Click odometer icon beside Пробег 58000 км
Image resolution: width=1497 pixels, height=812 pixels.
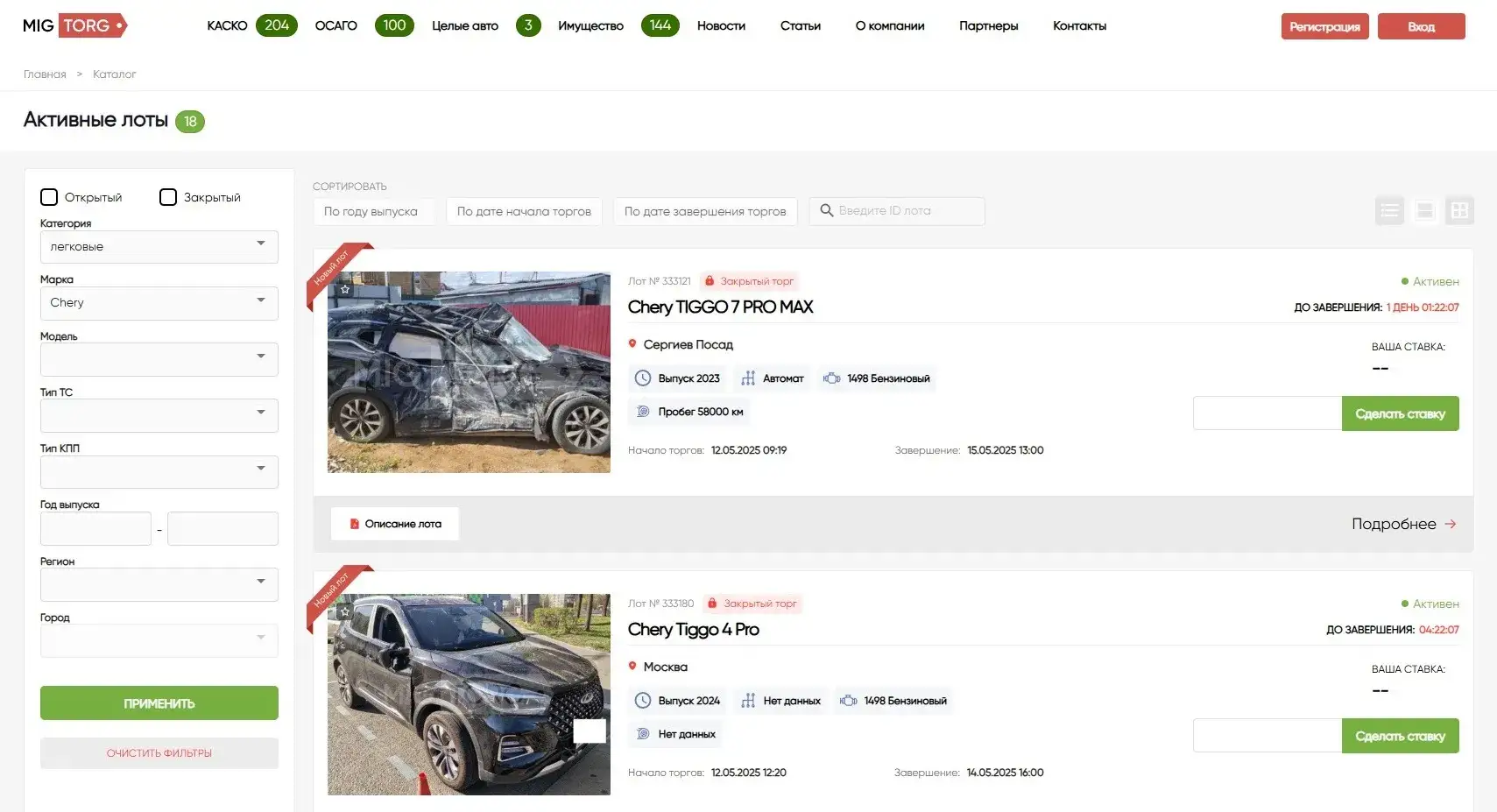point(643,412)
